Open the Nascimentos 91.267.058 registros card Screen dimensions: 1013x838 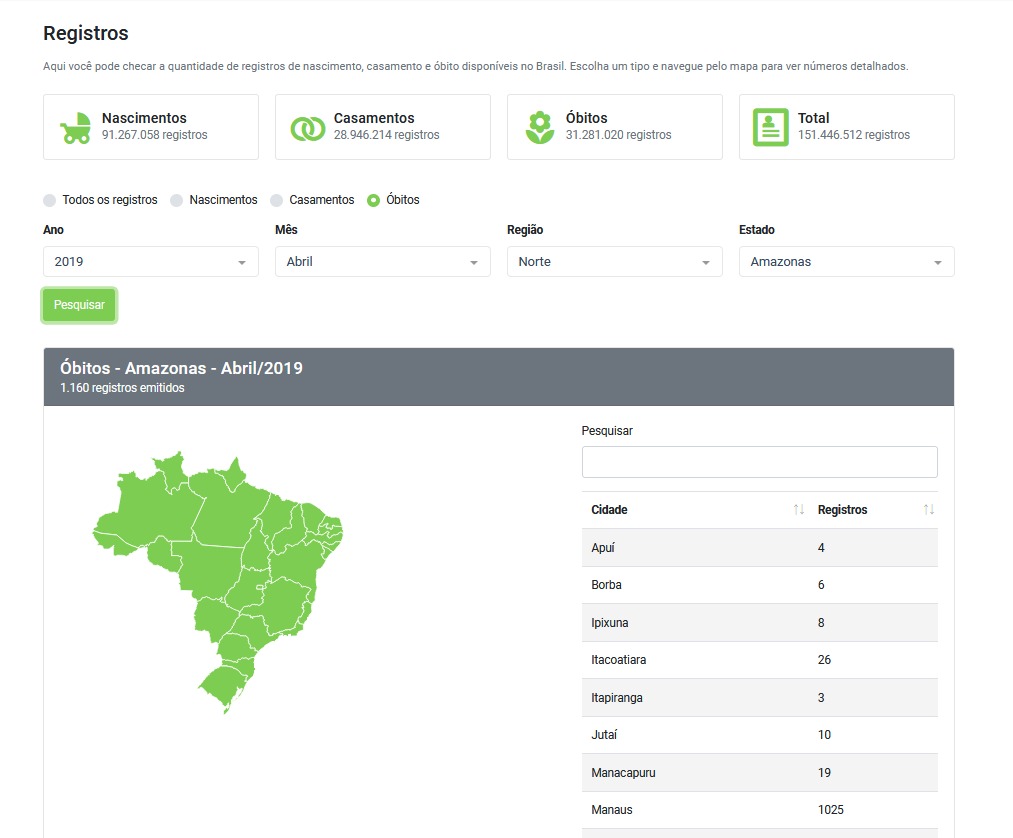coord(151,127)
